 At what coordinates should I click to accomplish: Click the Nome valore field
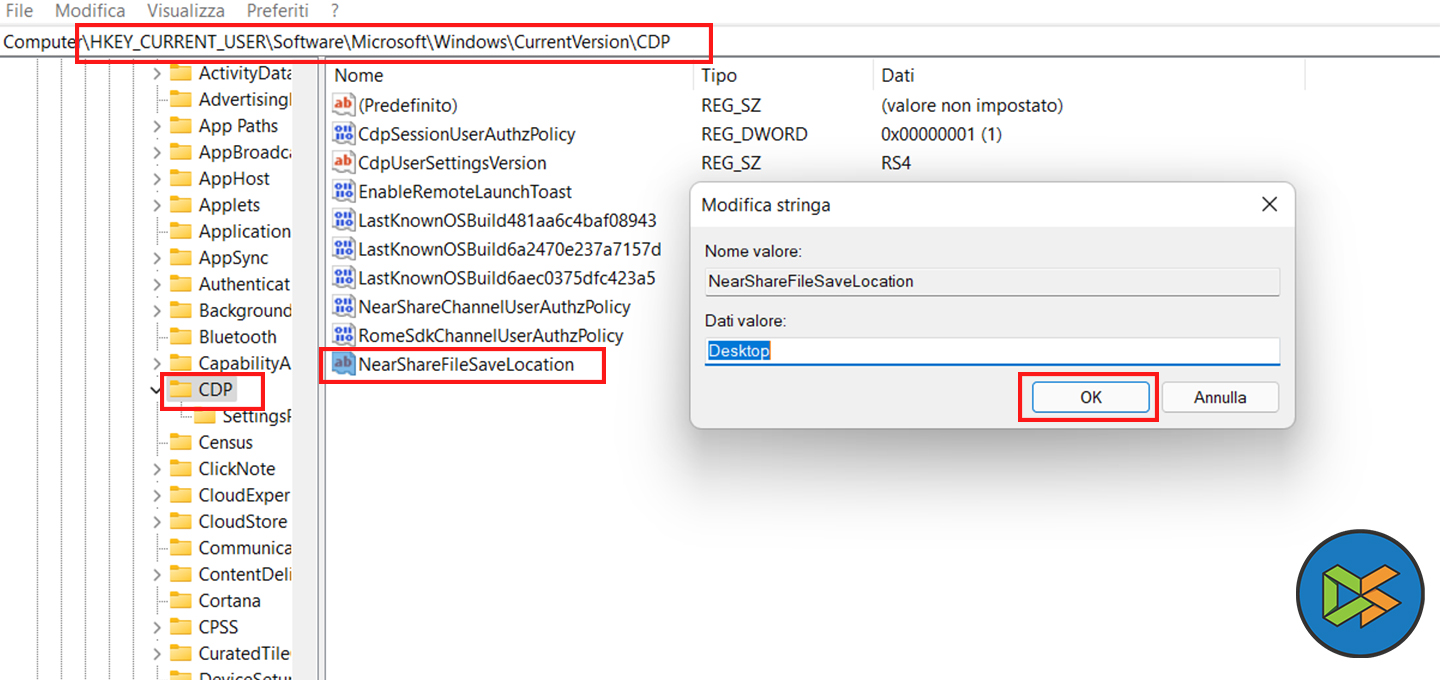992,281
